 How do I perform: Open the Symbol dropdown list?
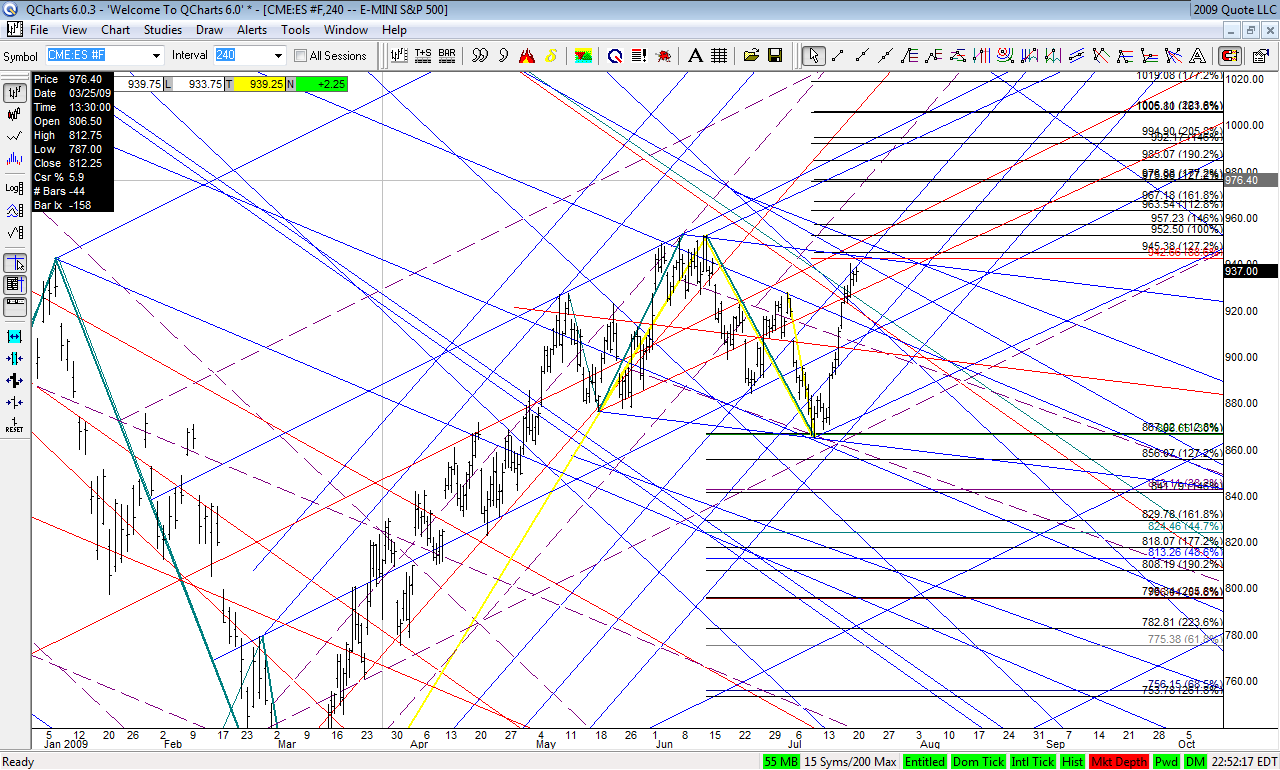pyautogui.click(x=156, y=56)
